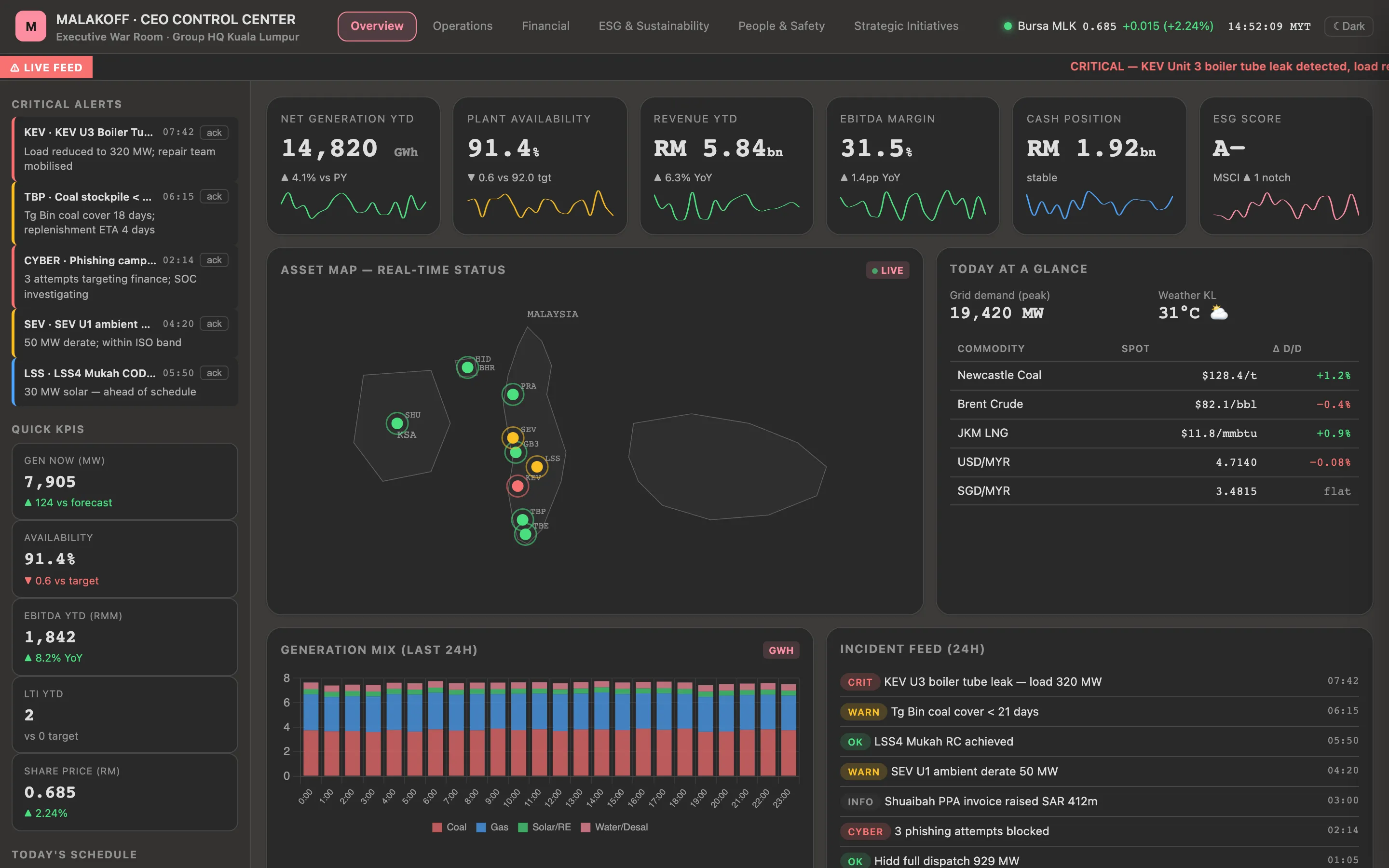The width and height of the screenshot is (1389, 868).
Task: Click the EBITDA YTD (RMM) quick KPI
Action: 124,637
